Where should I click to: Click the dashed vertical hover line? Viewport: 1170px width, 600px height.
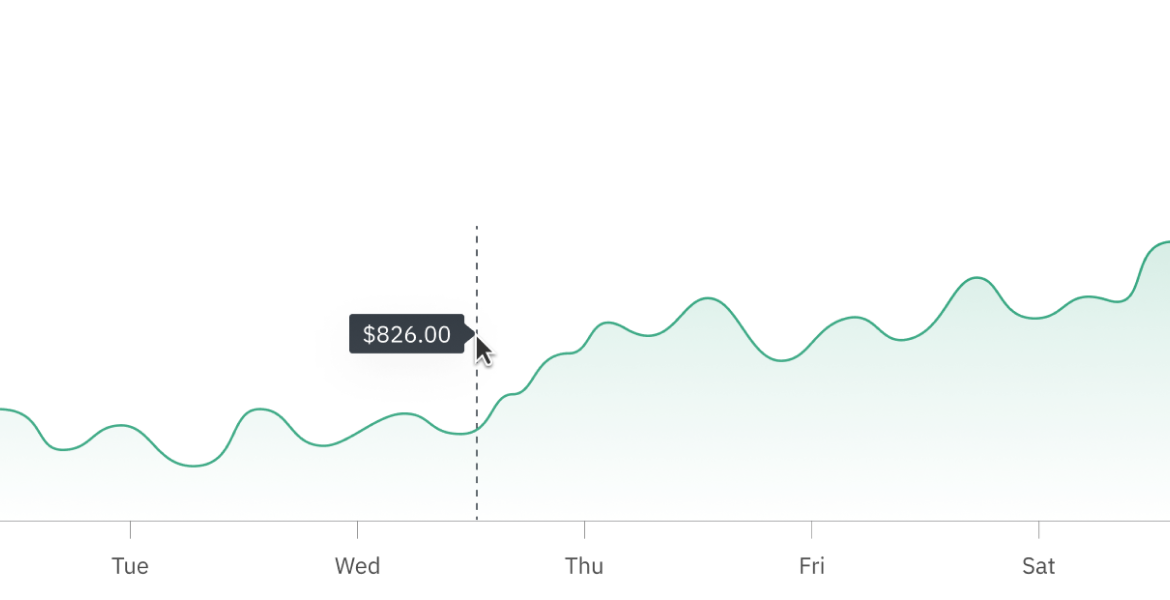click(x=477, y=373)
